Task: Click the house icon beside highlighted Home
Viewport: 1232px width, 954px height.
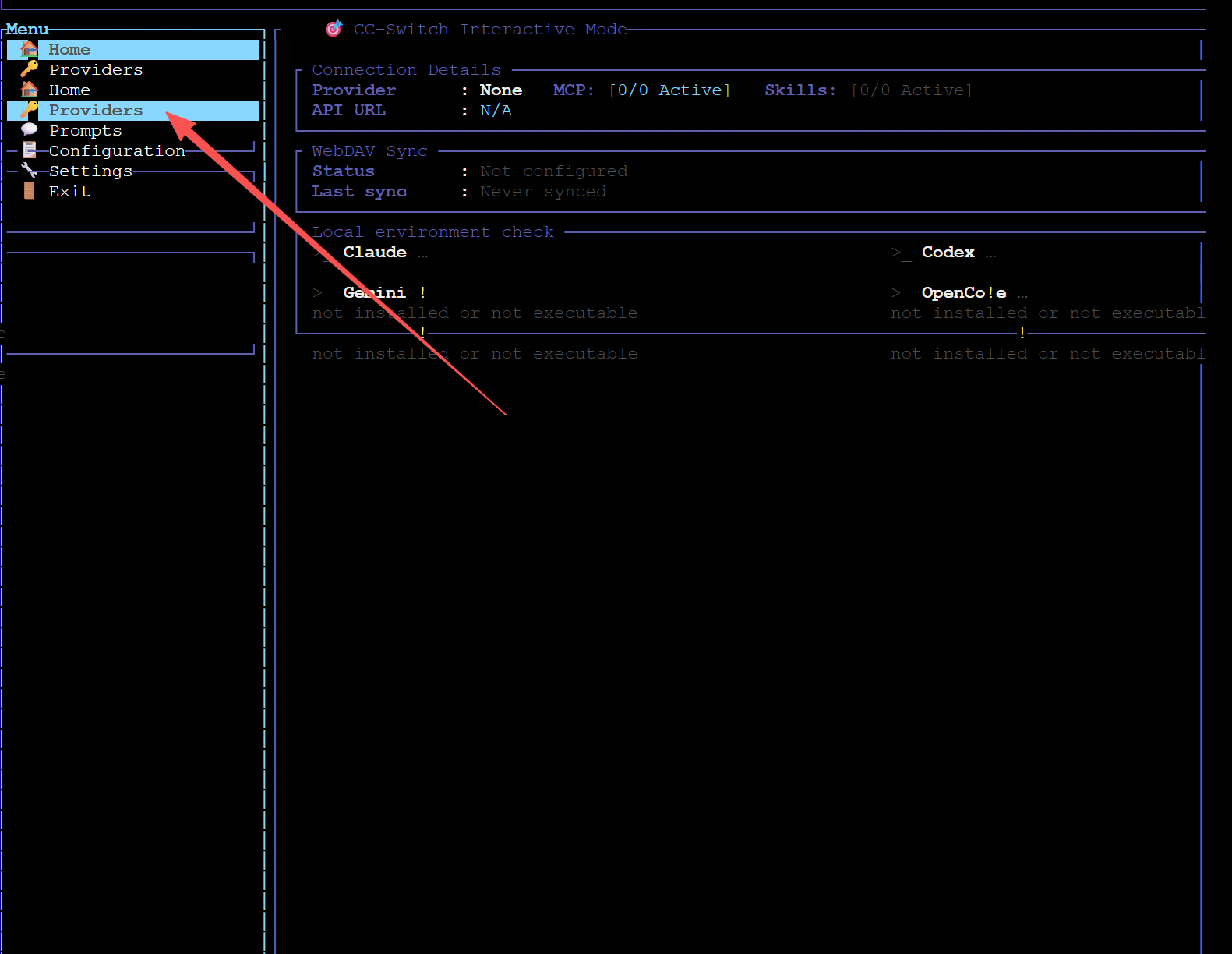Action: point(30,49)
